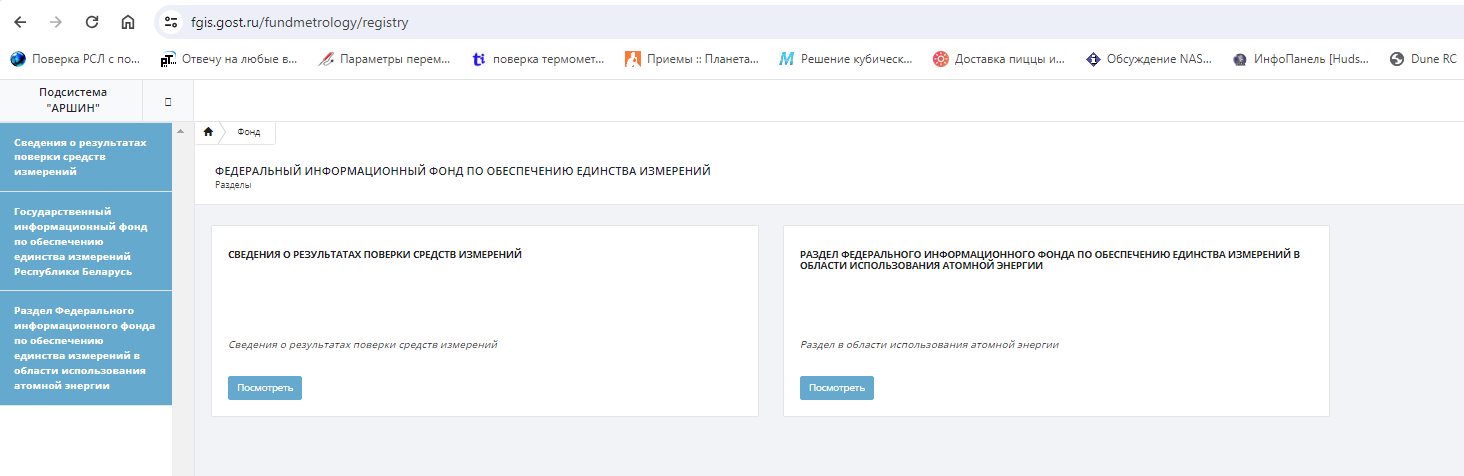
Task: Go to browser home page icon
Action: coord(127,21)
